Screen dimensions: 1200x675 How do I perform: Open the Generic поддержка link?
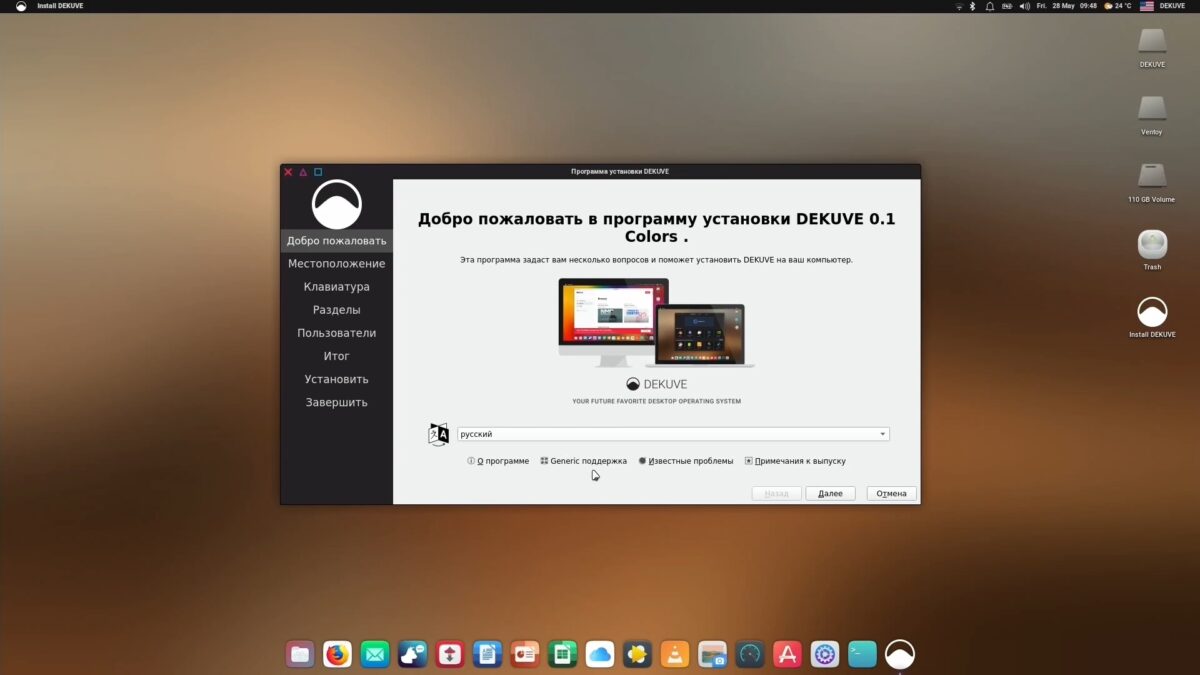583,461
